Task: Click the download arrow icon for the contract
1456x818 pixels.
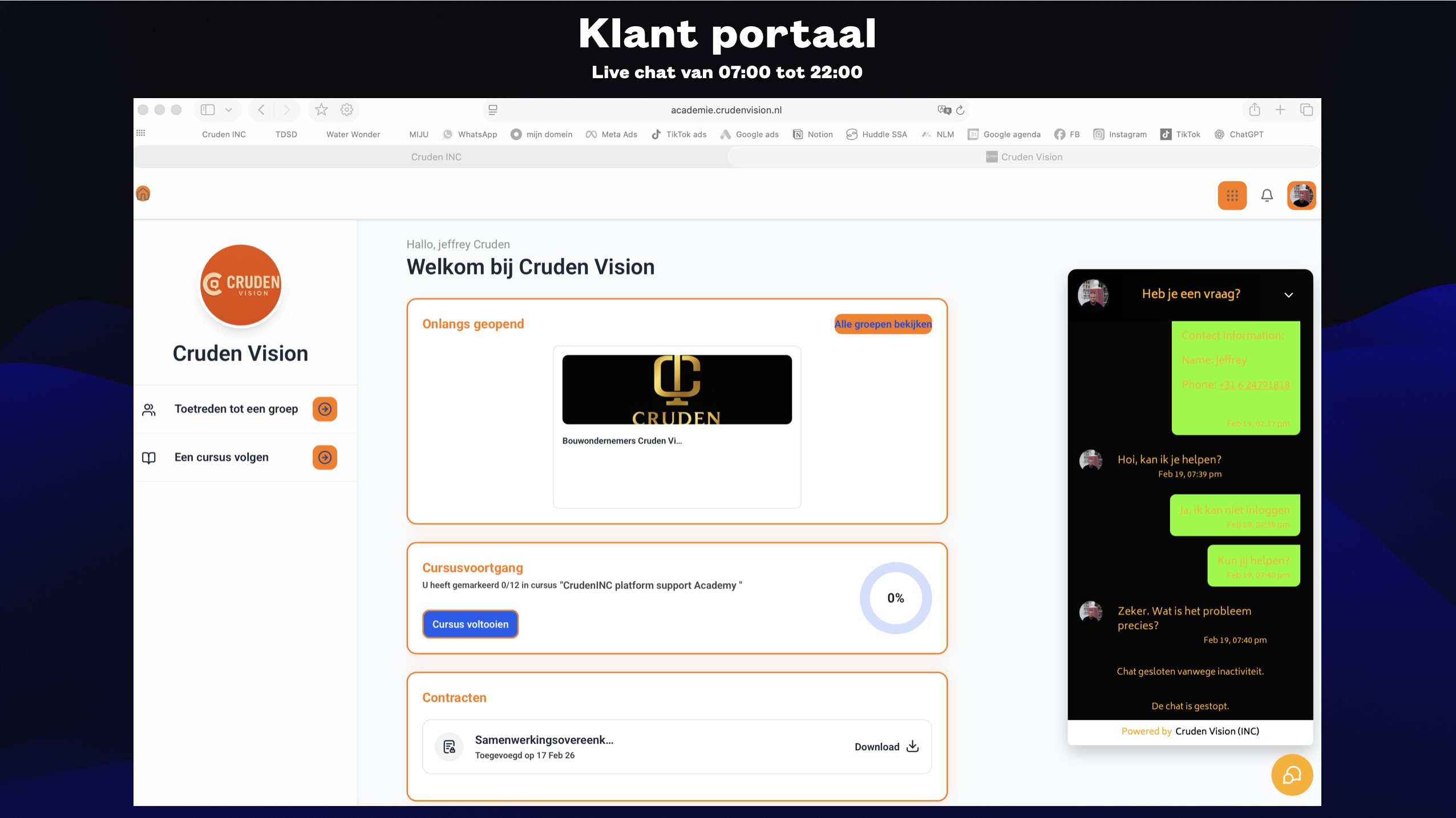Action: point(913,746)
